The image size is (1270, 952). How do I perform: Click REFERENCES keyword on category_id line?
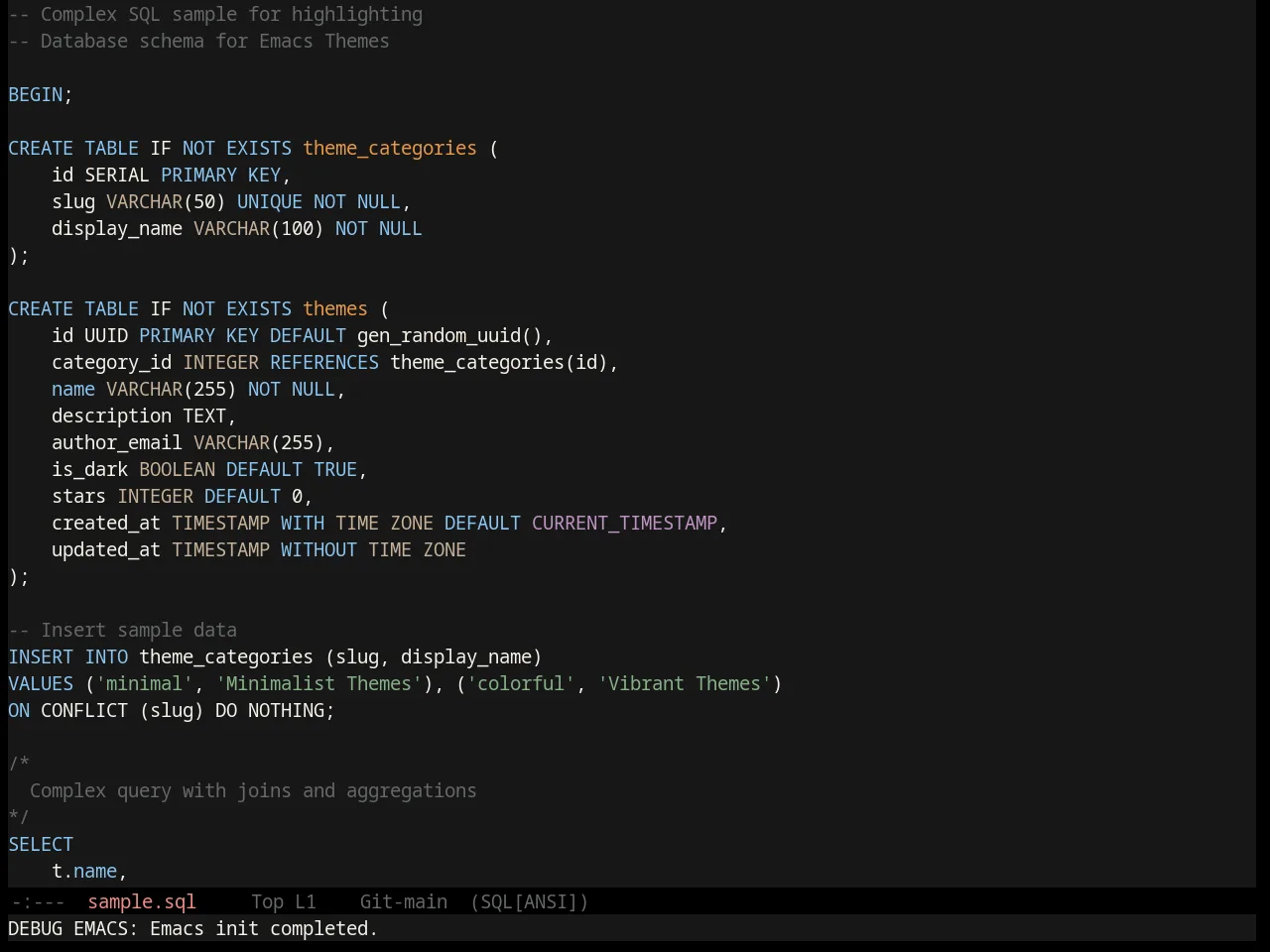[324, 362]
